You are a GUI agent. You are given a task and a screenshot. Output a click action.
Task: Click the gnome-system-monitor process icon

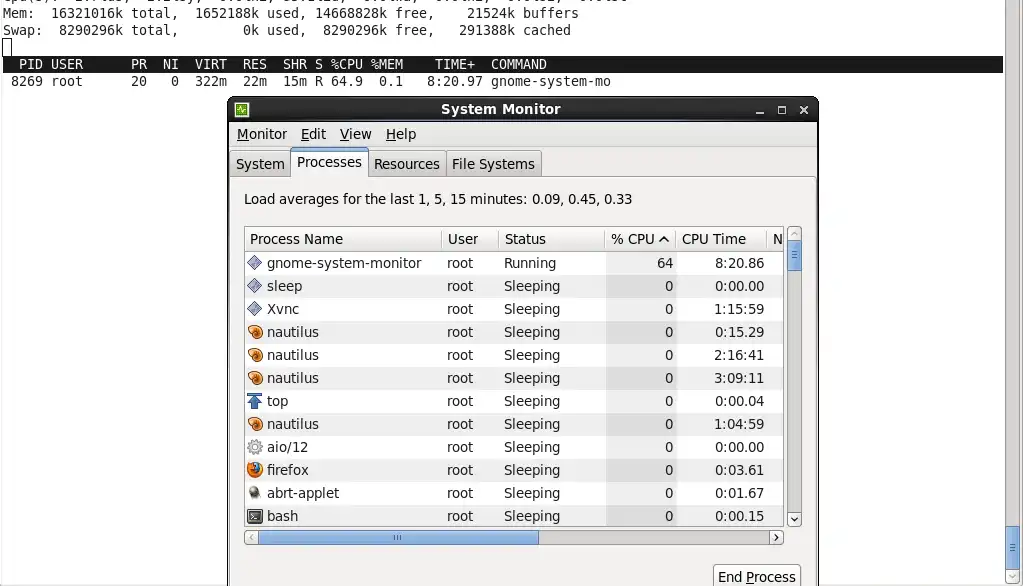point(254,263)
